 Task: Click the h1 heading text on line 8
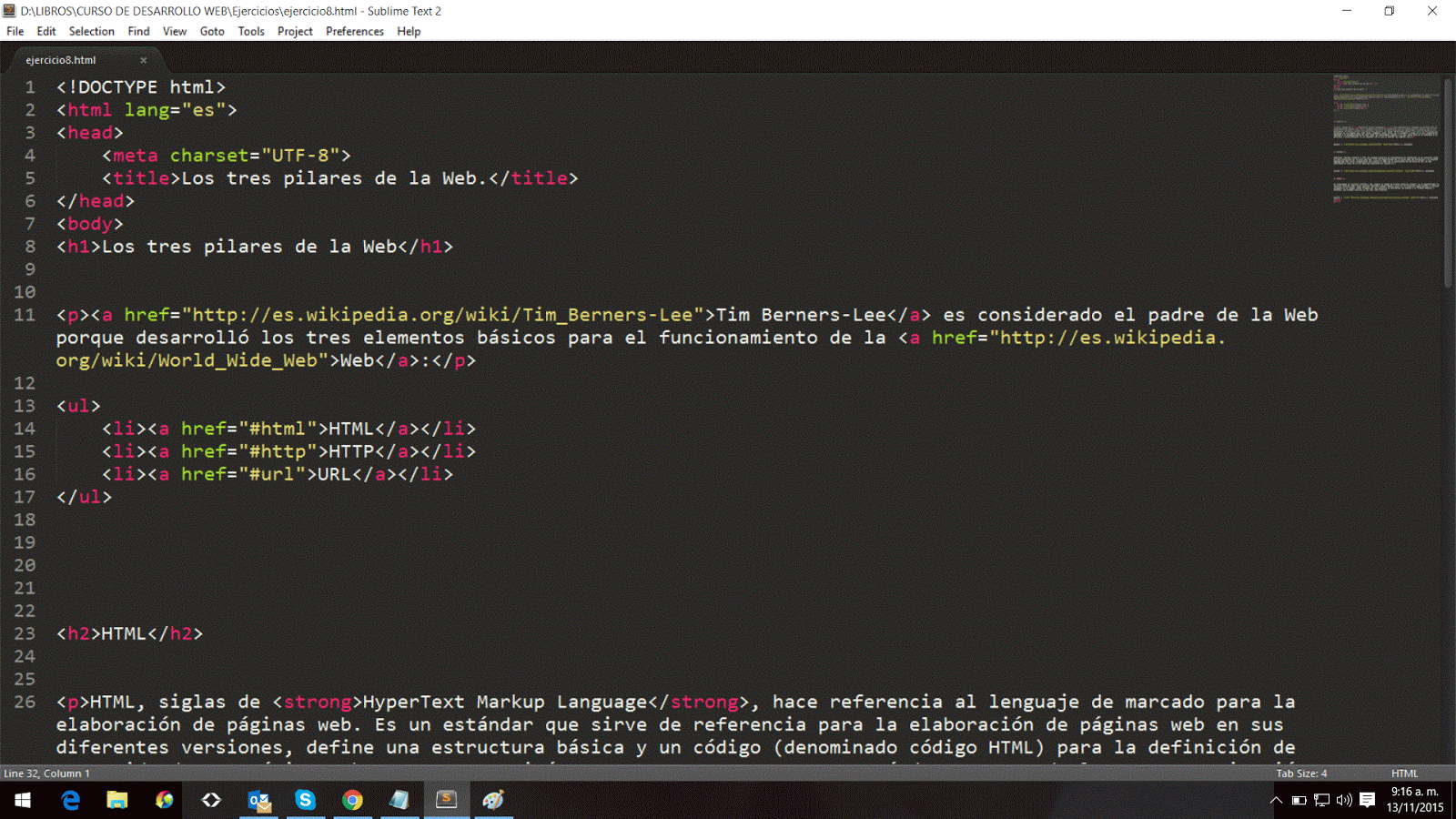249,247
